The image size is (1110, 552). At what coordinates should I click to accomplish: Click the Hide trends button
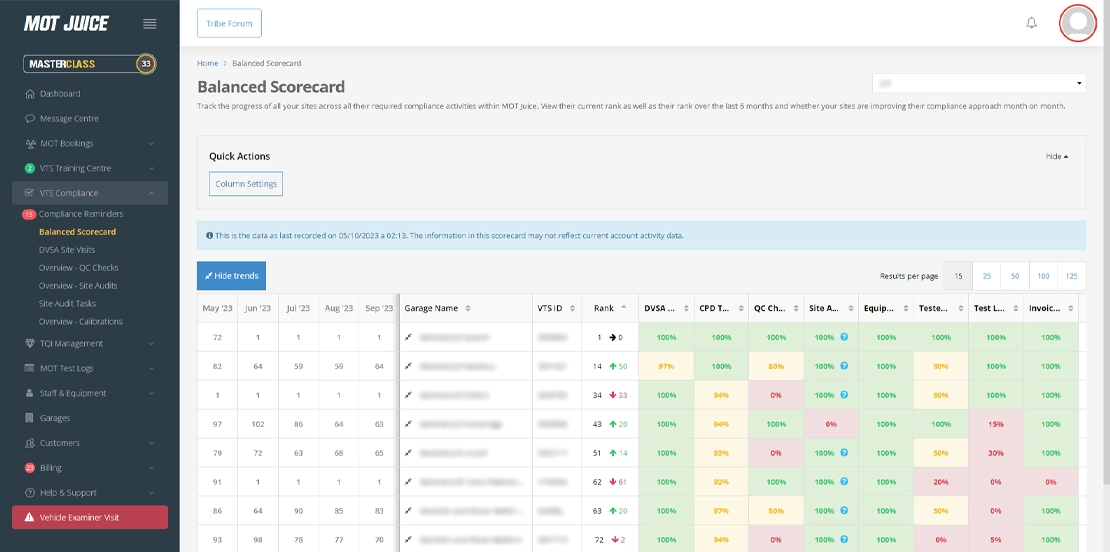click(231, 276)
